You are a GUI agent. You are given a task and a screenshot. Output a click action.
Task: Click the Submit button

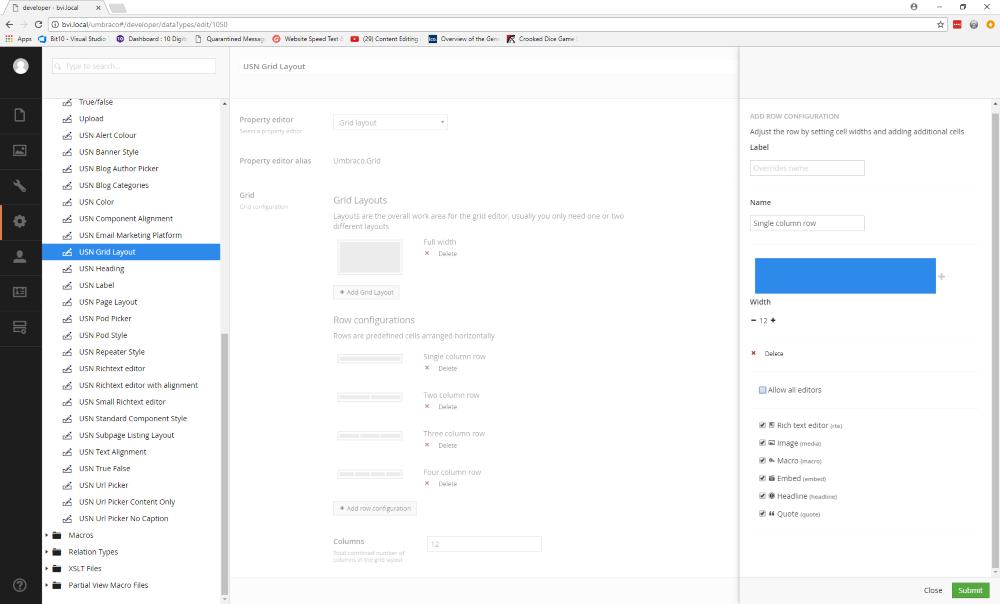click(970, 591)
